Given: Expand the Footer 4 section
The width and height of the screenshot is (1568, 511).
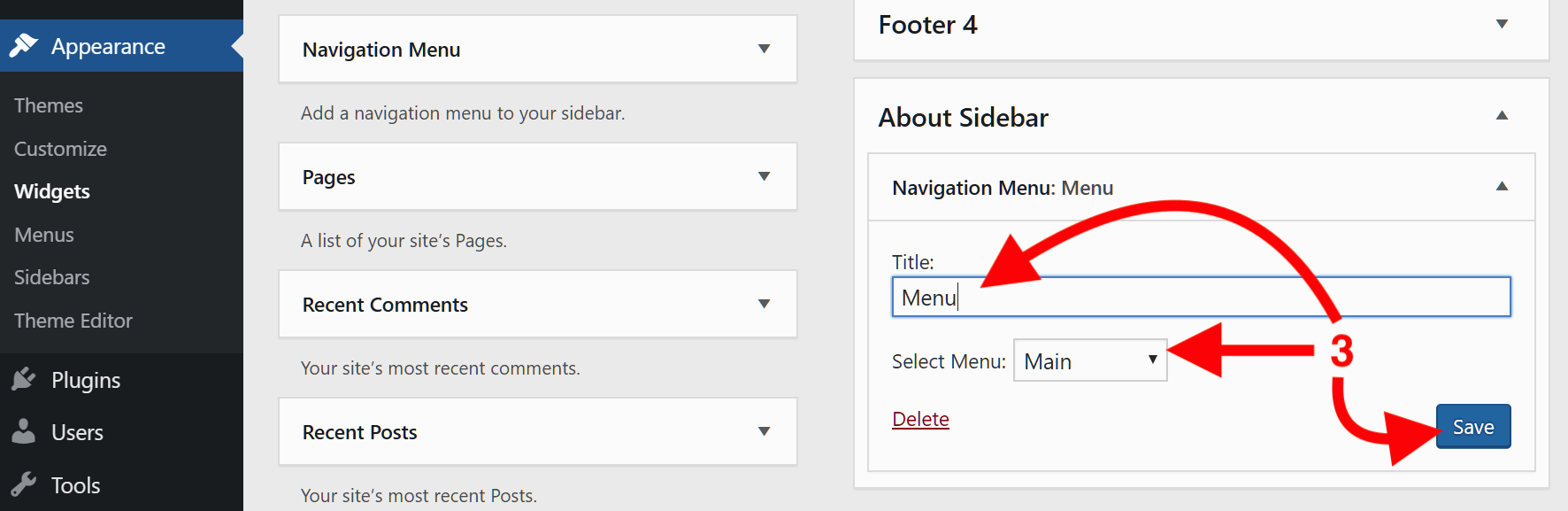Looking at the screenshot, I should tap(1502, 24).
